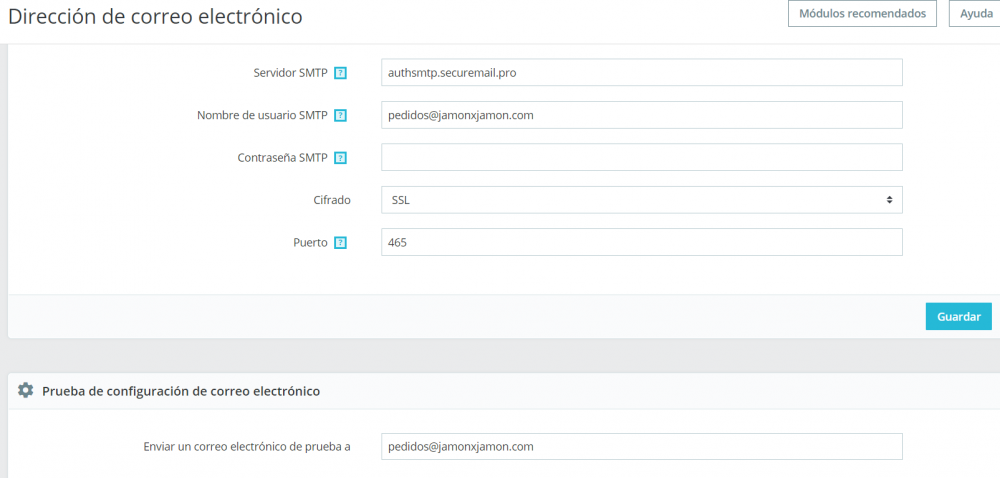Click the Nombre de usuario SMTP label
This screenshot has height=478, width=1000.
point(262,115)
